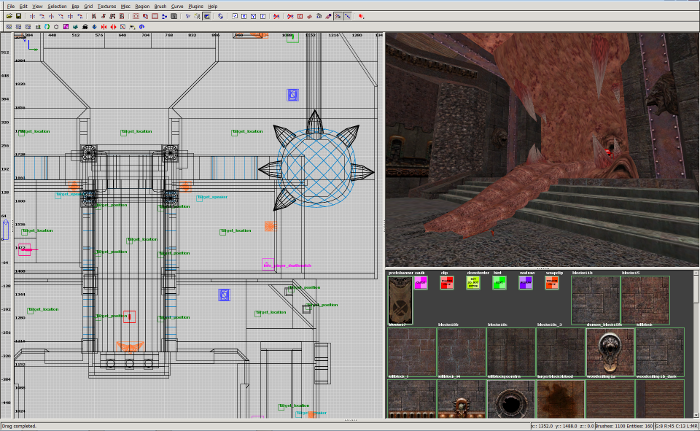Click the green circular arrows plugin icon

47,27
